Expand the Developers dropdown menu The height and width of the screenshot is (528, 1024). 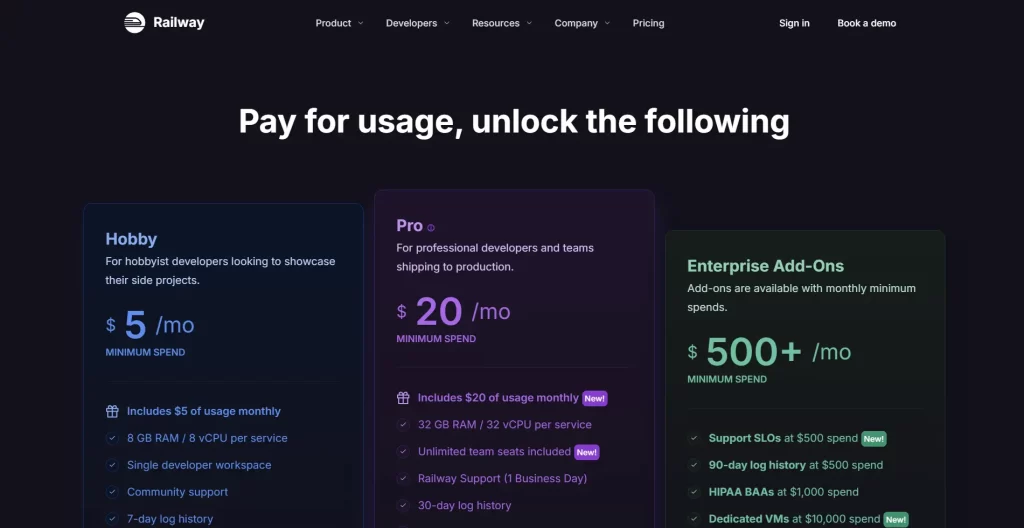point(418,23)
